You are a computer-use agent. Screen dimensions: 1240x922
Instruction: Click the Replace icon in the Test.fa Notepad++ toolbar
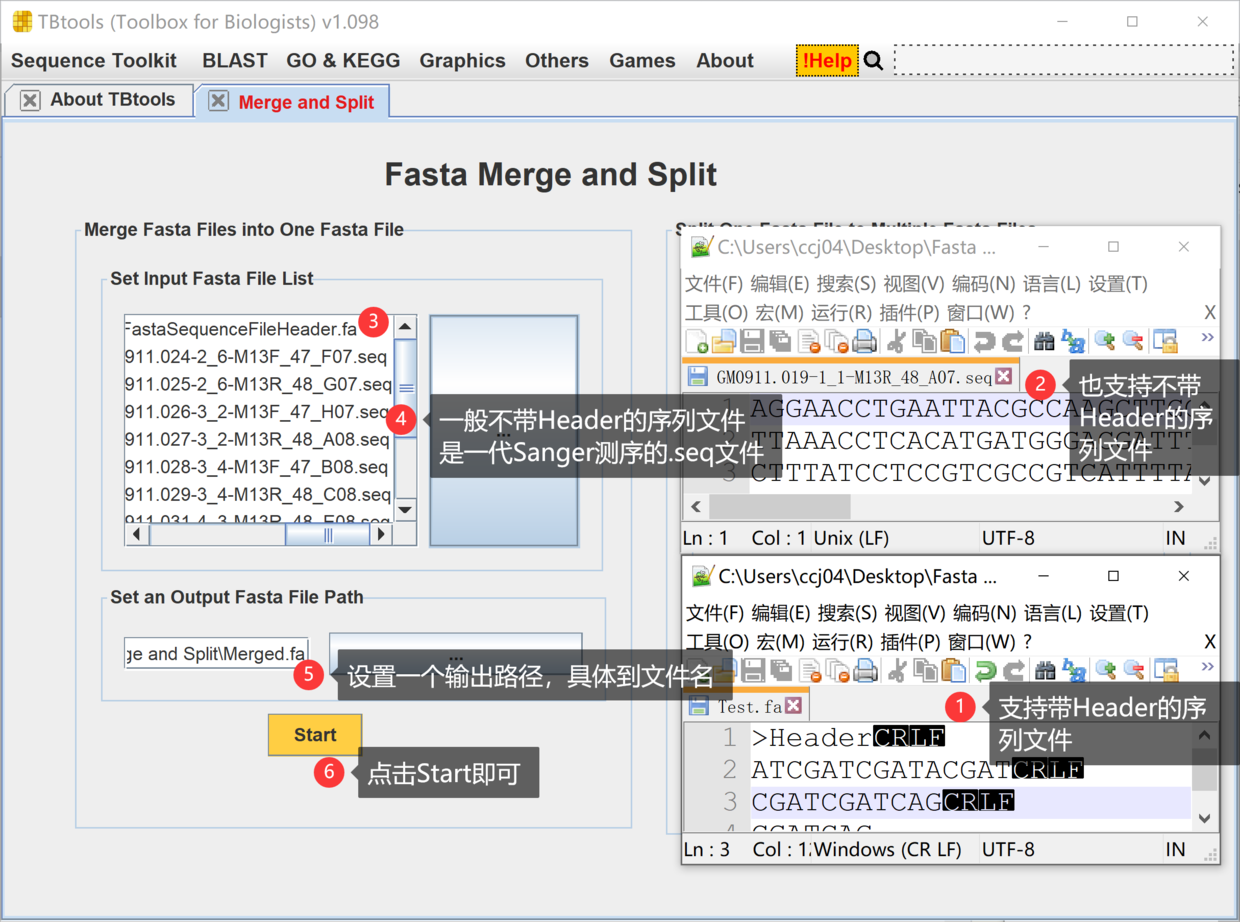point(1073,670)
